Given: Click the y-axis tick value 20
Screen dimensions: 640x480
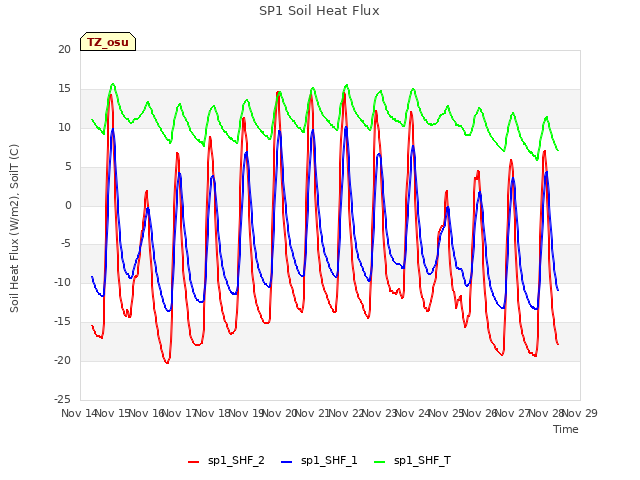Looking at the screenshot, I should [64, 49].
